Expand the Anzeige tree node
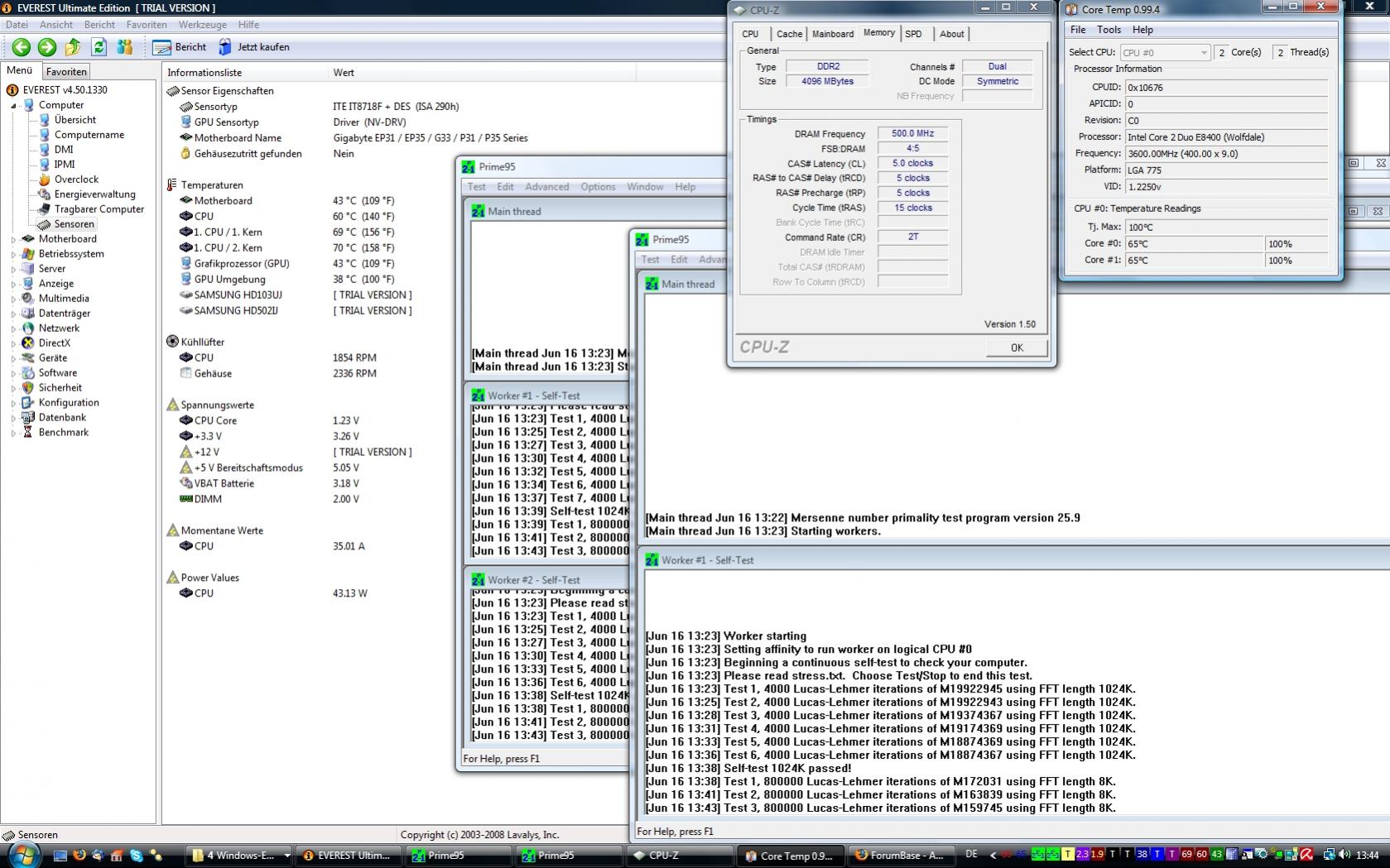The width and height of the screenshot is (1390, 868). coord(13,285)
